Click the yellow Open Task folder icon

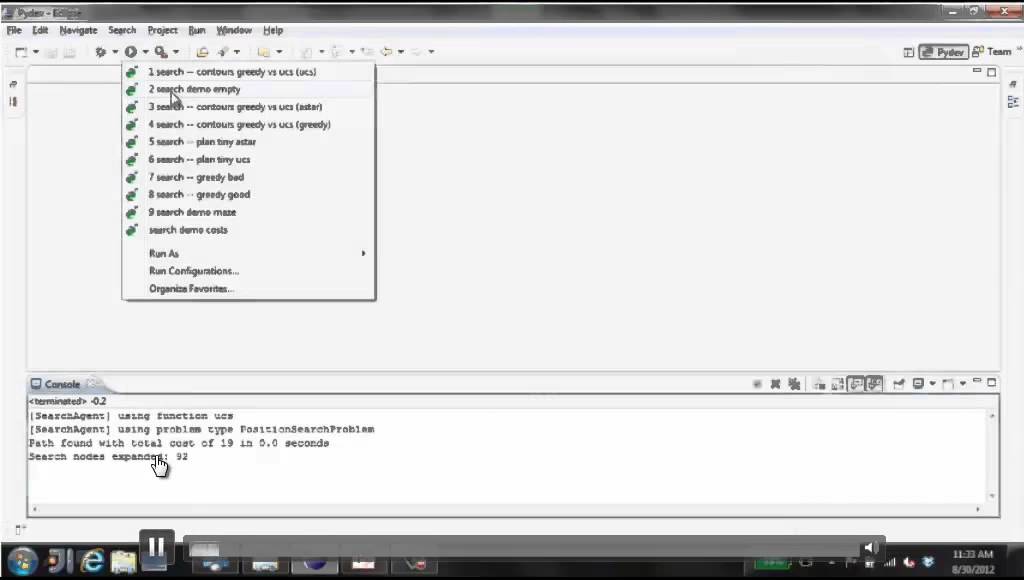click(x=264, y=52)
